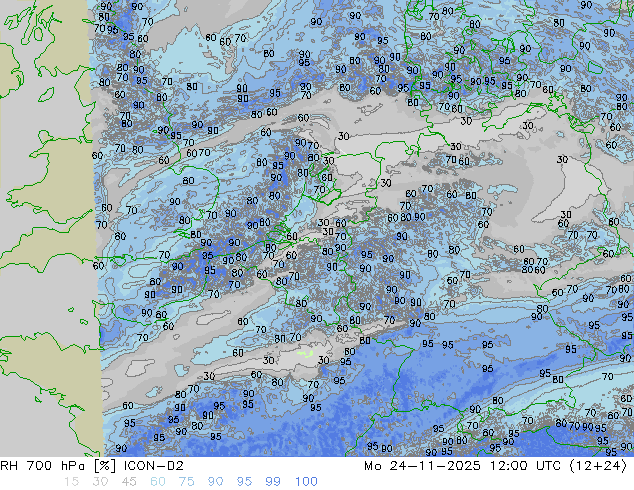
Task: Click legend value 95 in the bottom color scale
Action: [244, 482]
